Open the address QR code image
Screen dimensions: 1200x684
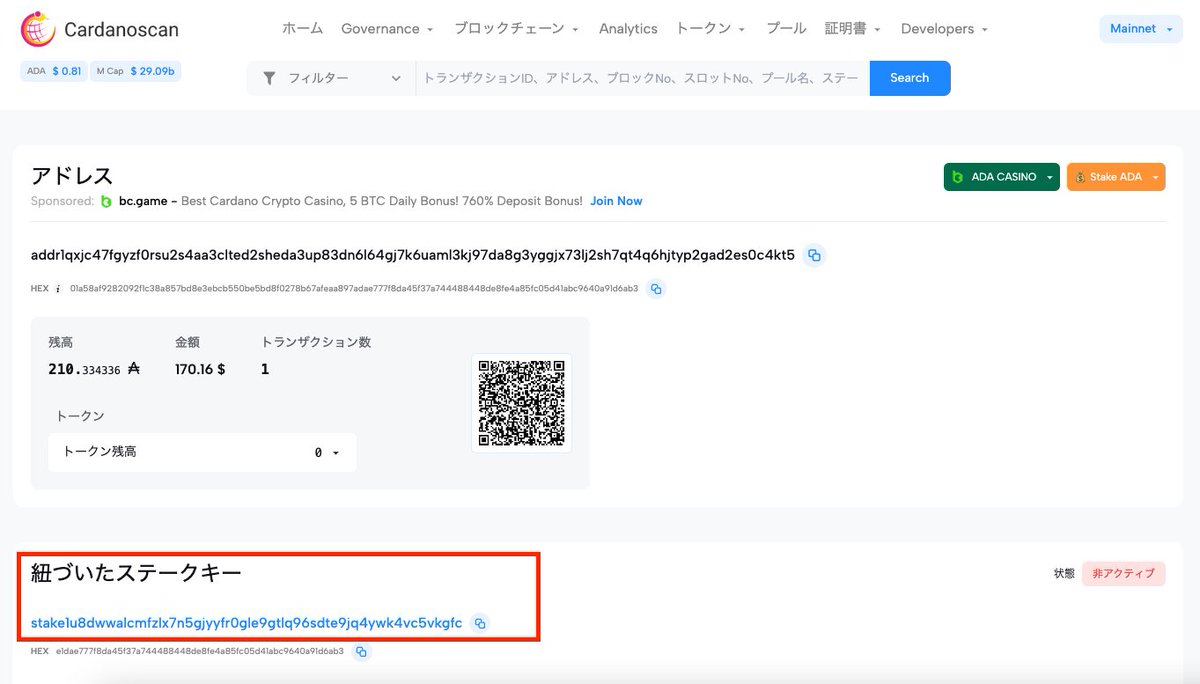pyautogui.click(x=522, y=403)
